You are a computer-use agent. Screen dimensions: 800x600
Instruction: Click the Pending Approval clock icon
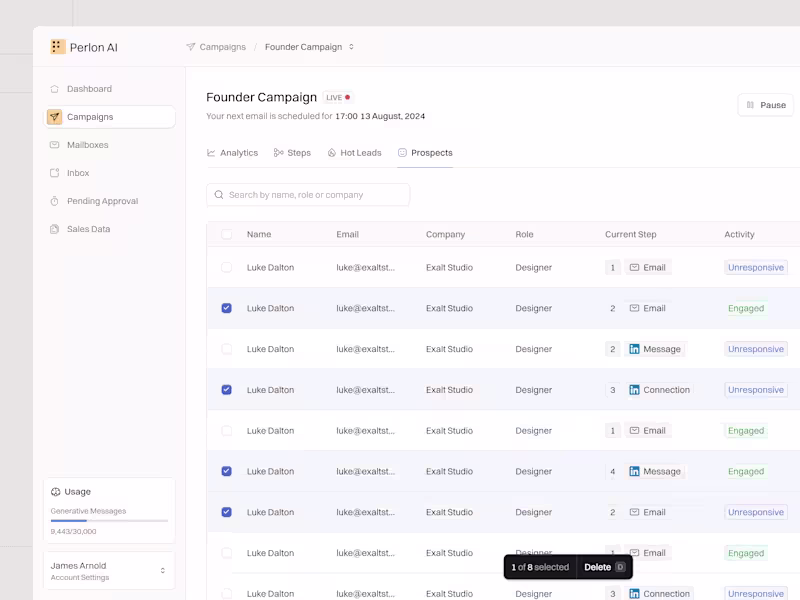click(x=55, y=201)
